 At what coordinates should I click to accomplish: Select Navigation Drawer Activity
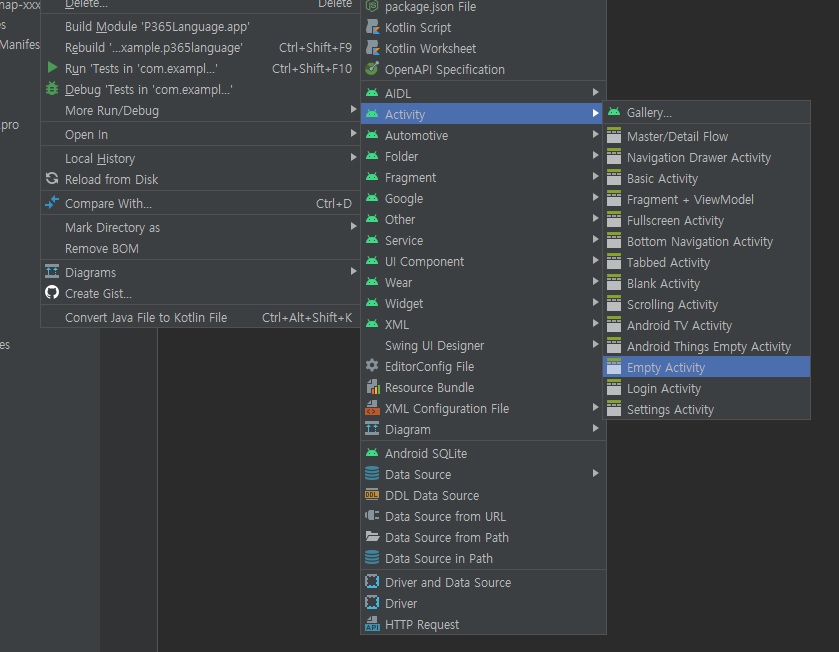[706, 157]
